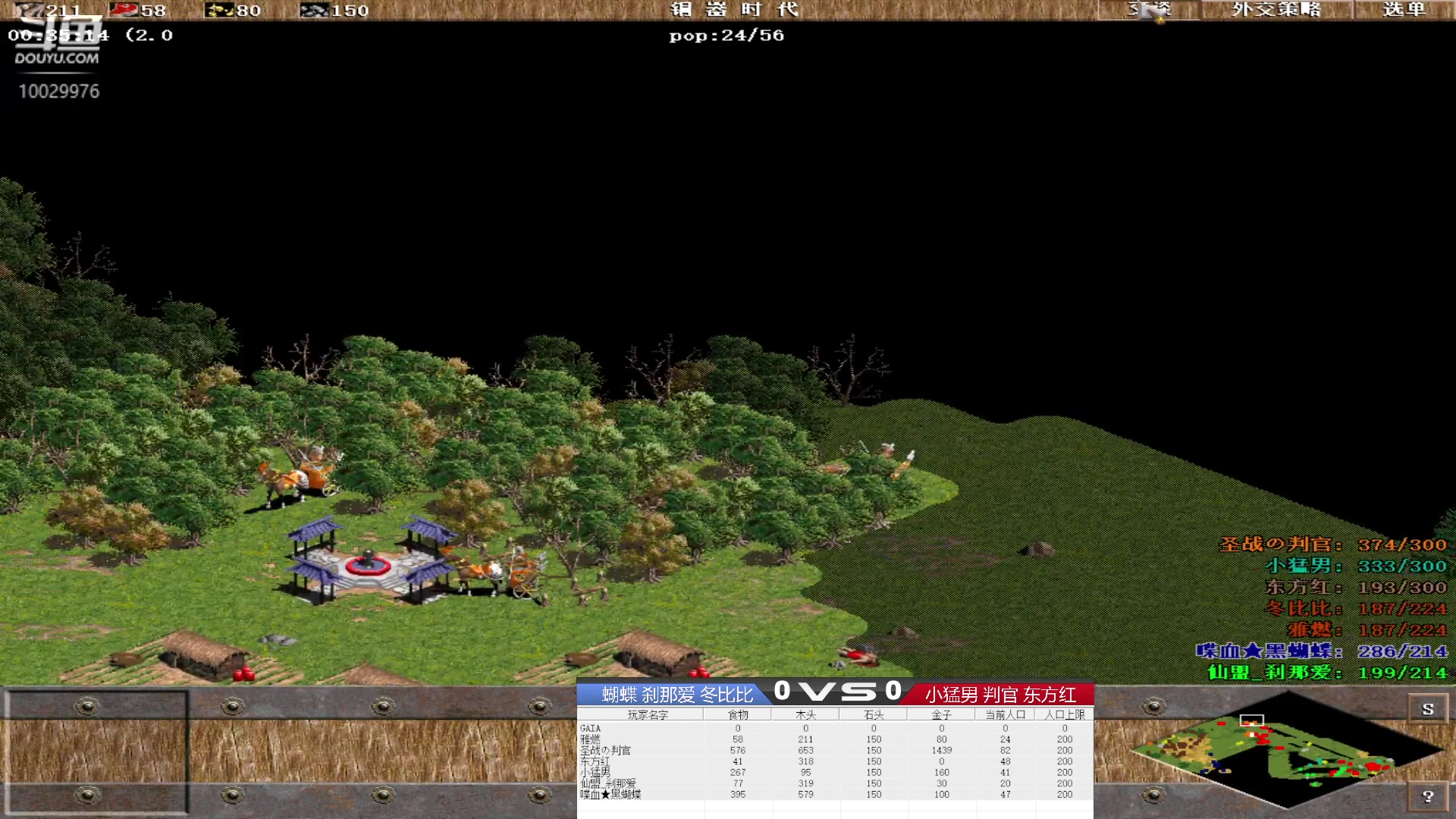The image size is (1456, 819).
Task: Click the room number 10029976
Action: (59, 91)
